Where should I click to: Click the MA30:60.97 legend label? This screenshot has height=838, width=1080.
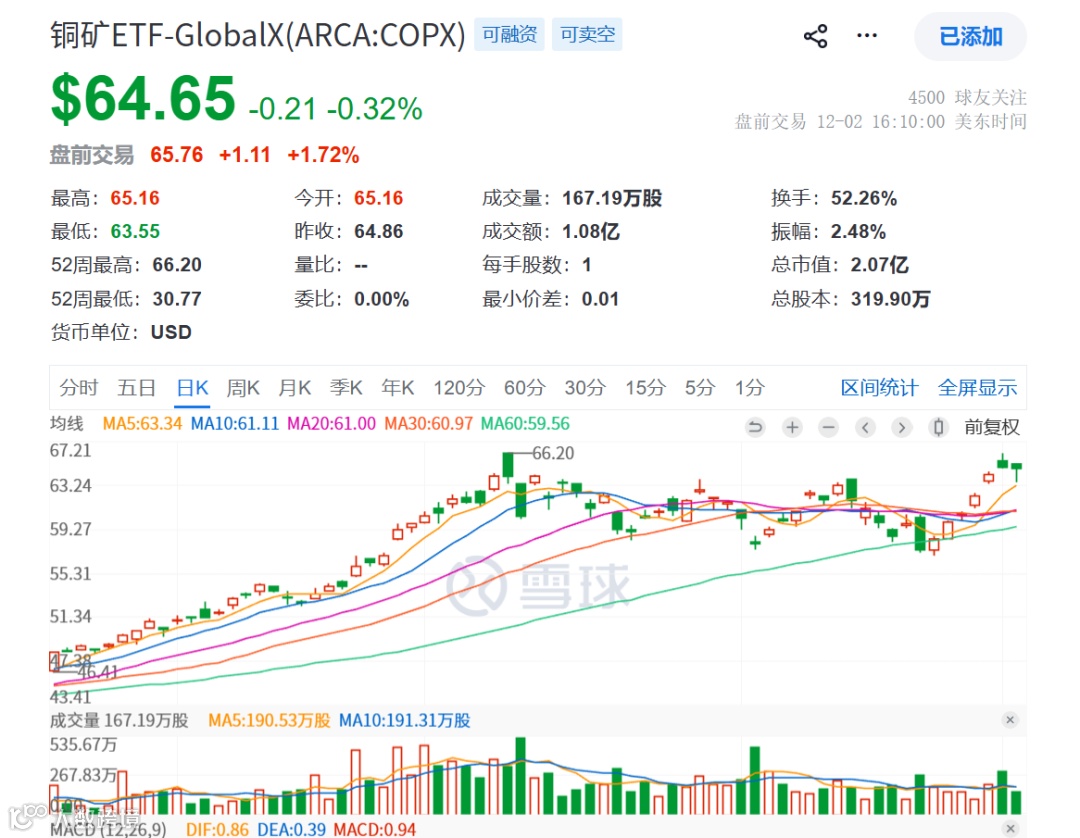(428, 423)
